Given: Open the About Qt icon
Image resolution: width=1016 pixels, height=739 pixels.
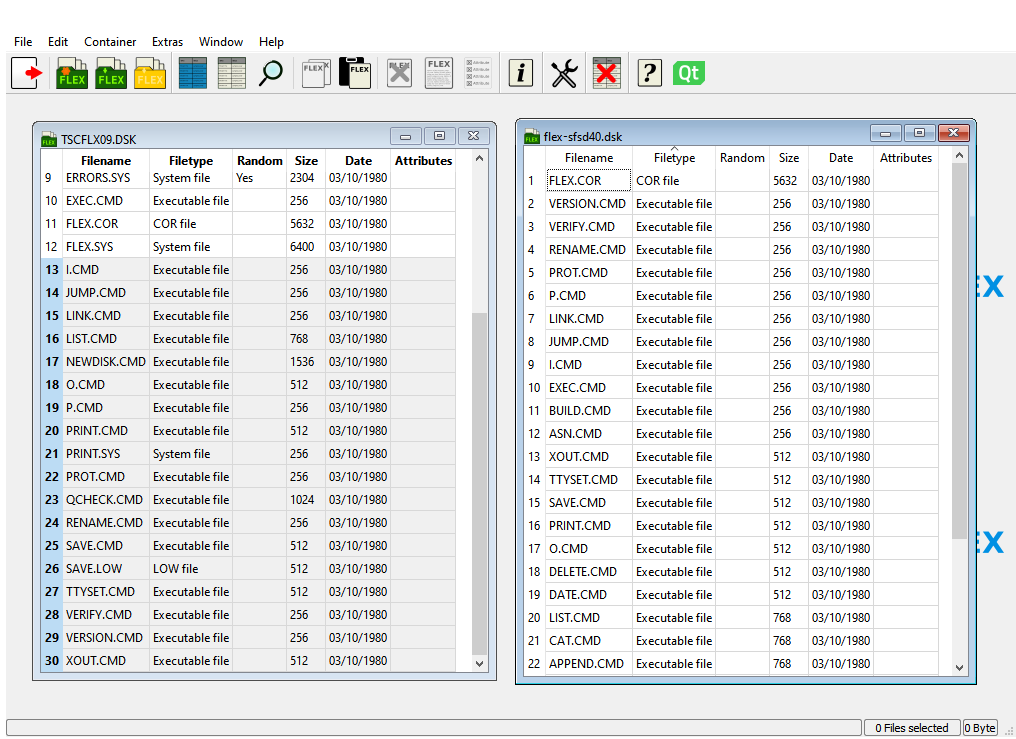Looking at the screenshot, I should [688, 73].
